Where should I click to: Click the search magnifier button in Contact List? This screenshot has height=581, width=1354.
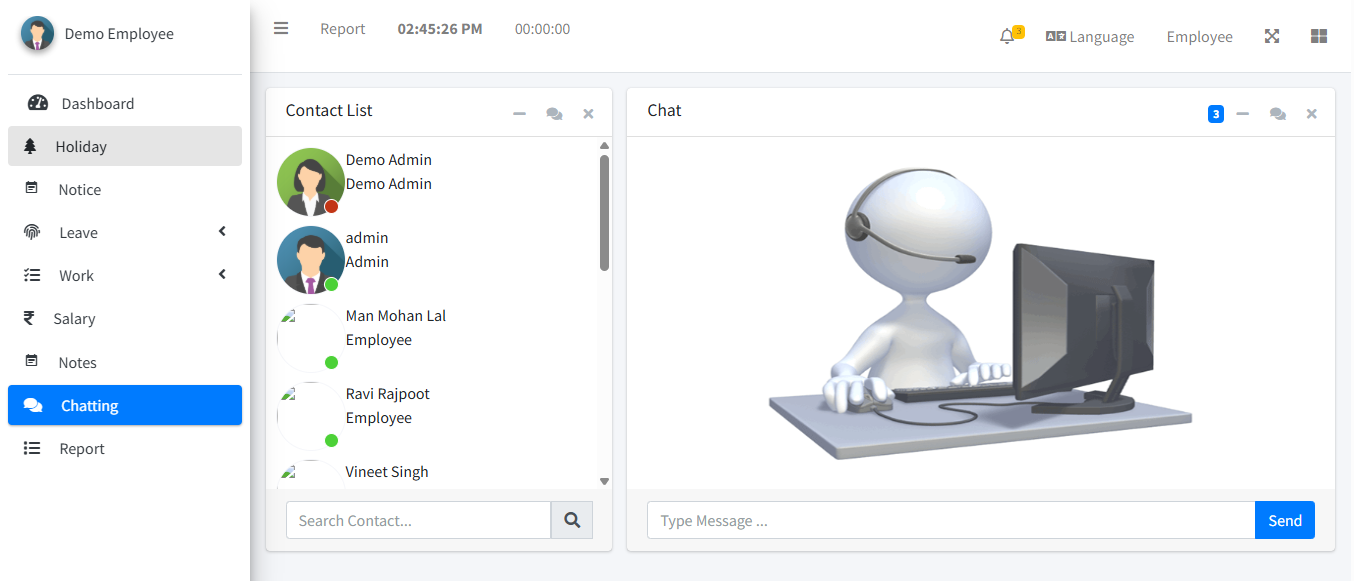pyautogui.click(x=572, y=520)
